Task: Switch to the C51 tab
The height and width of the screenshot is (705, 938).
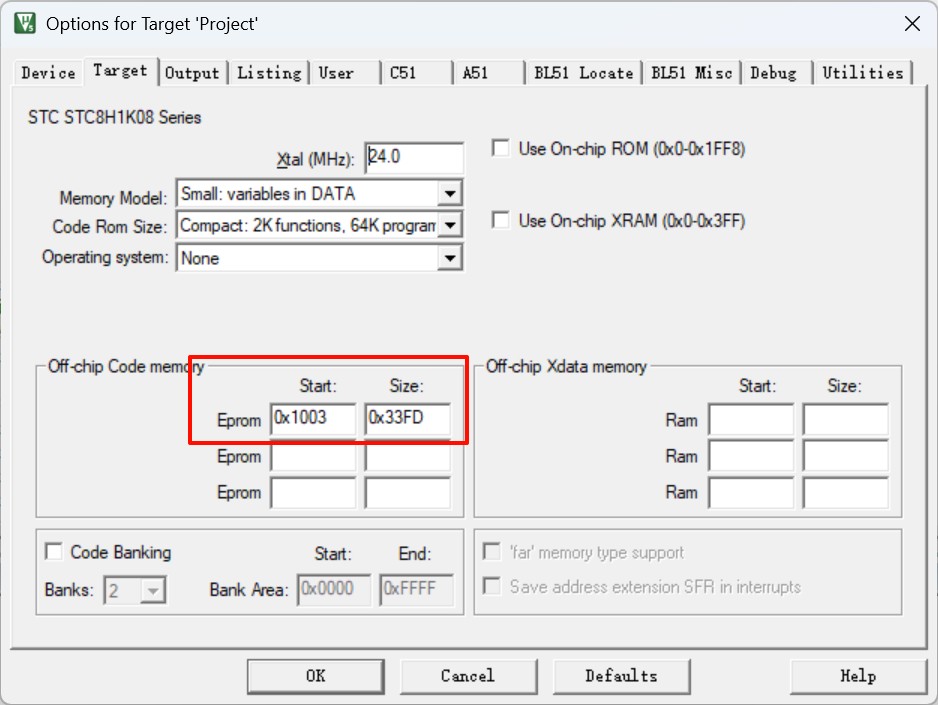Action: 403,73
